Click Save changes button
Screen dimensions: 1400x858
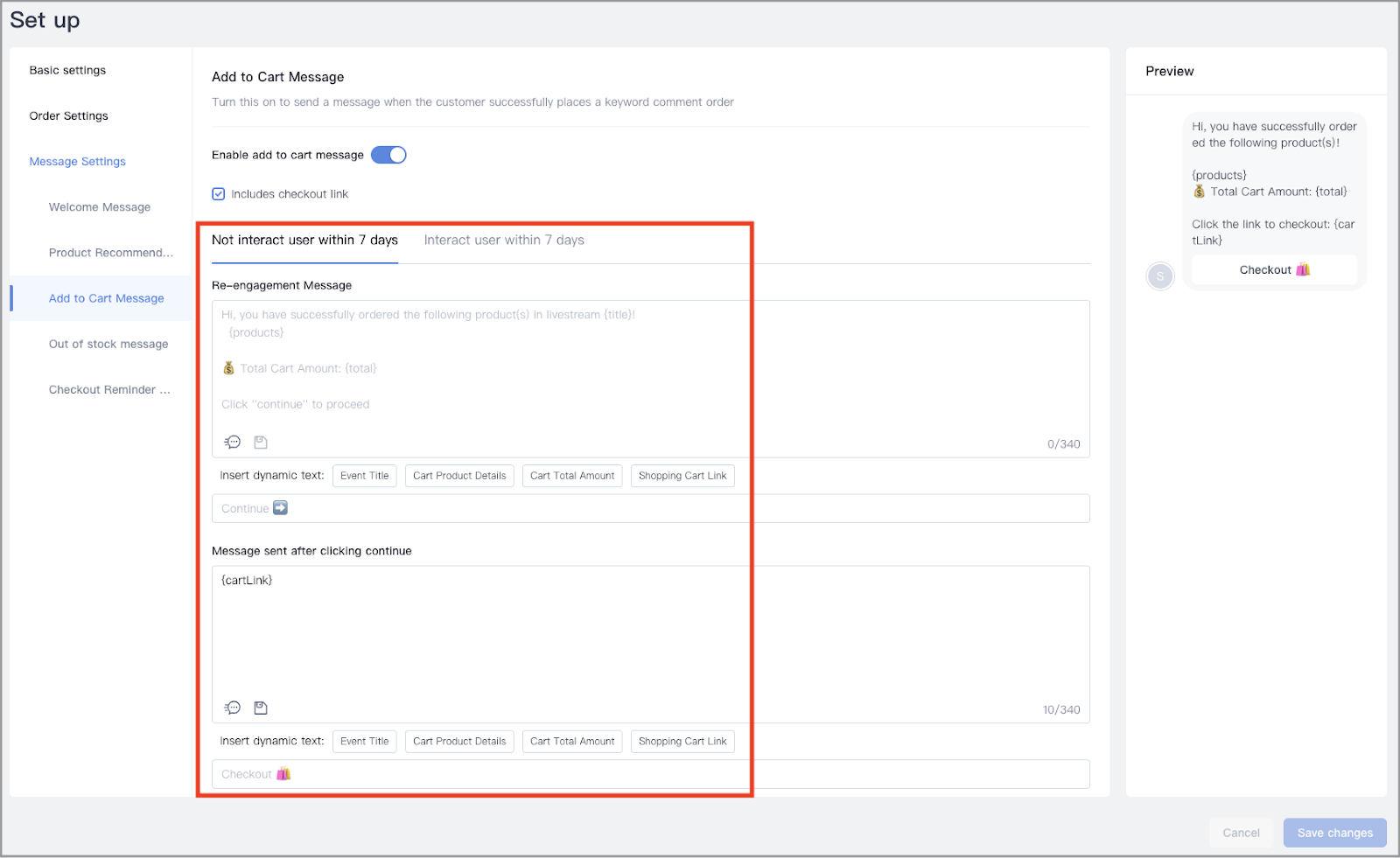point(1335,833)
